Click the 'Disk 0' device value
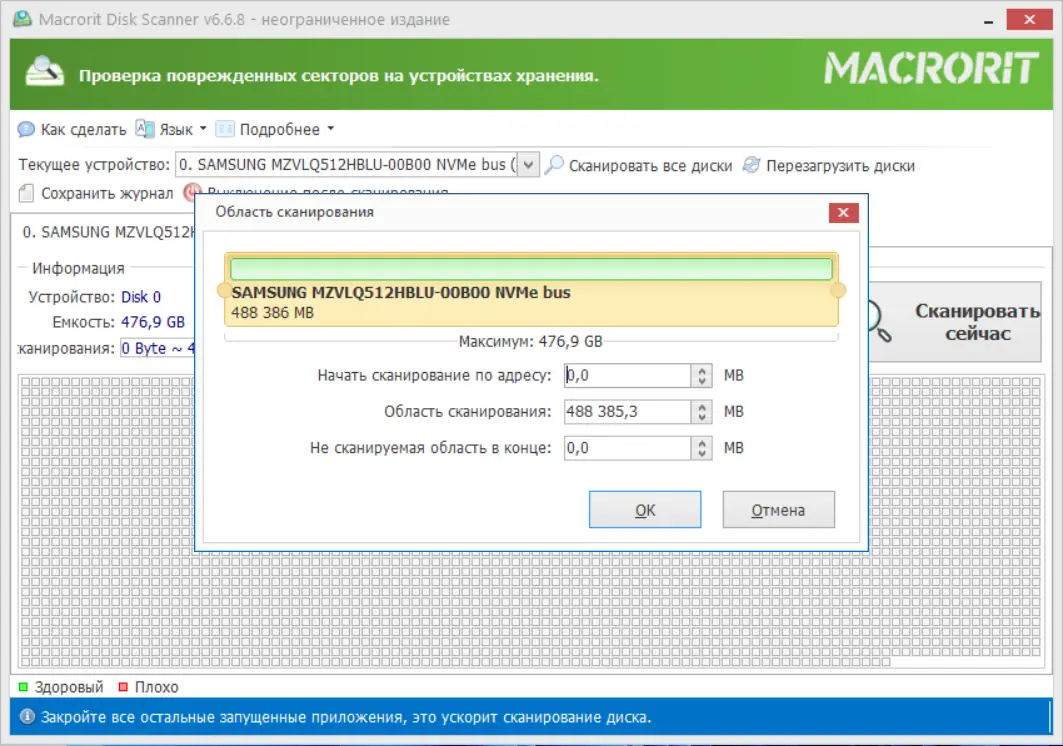The width and height of the screenshot is (1063, 746). [141, 297]
